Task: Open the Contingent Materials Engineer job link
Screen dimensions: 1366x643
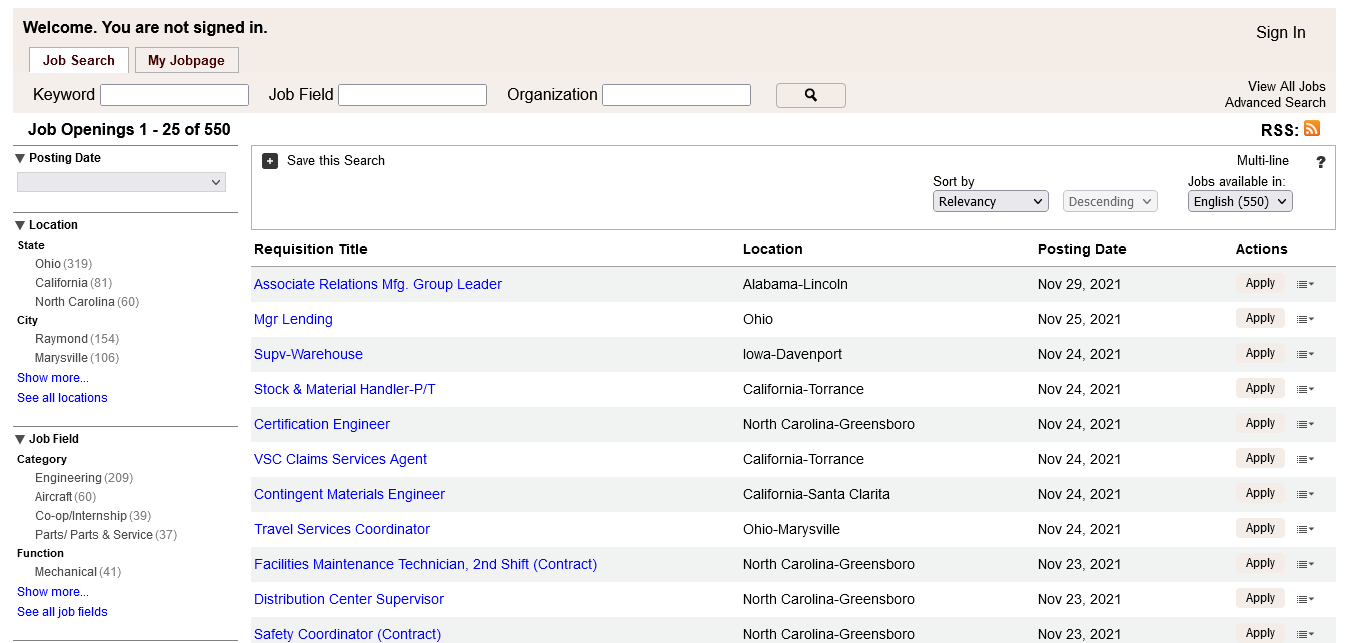Action: [349, 494]
